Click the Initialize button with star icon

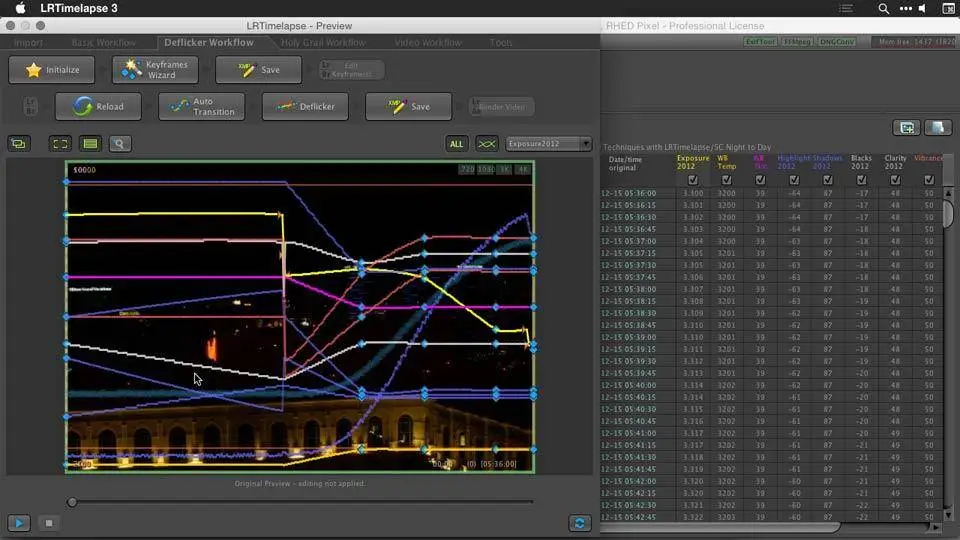[x=52, y=70]
